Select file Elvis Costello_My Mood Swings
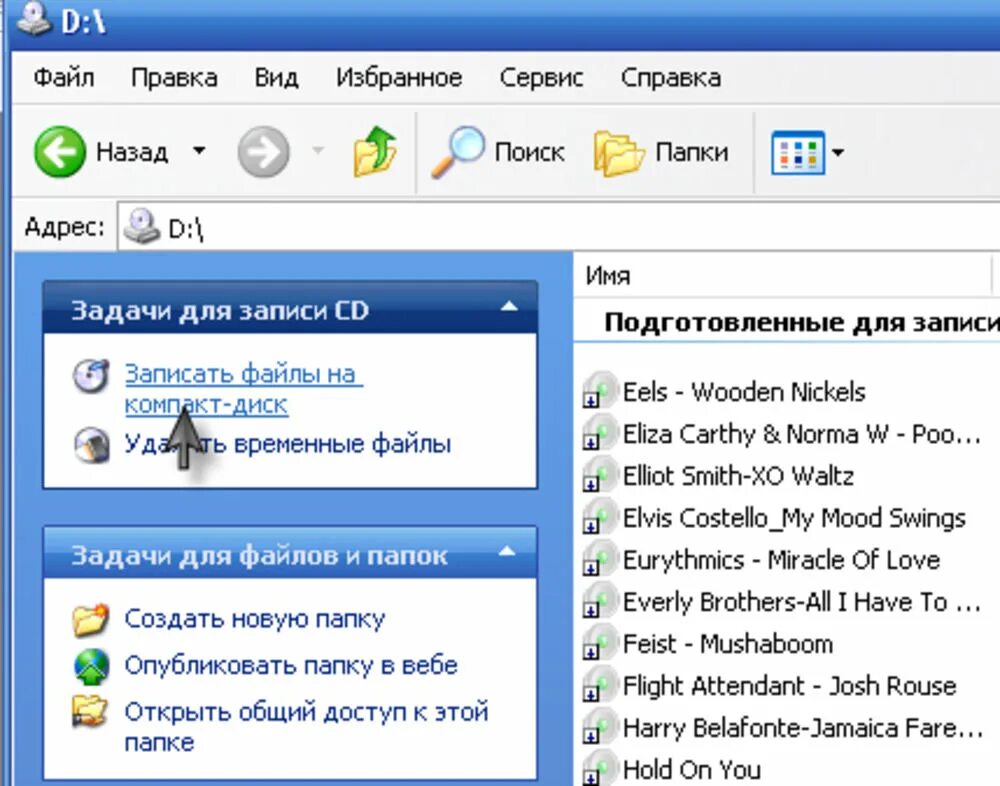The image size is (1000, 786). point(794,518)
